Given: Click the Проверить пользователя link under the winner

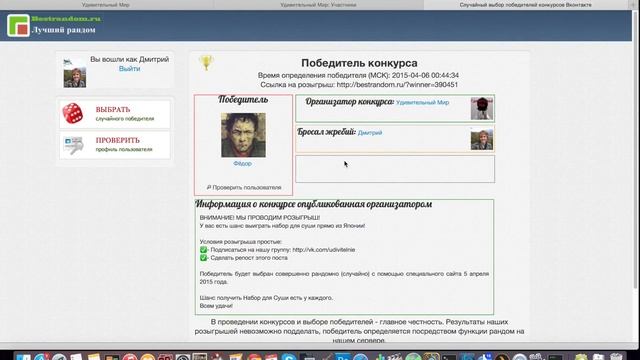Looking at the screenshot, I should [244, 187].
